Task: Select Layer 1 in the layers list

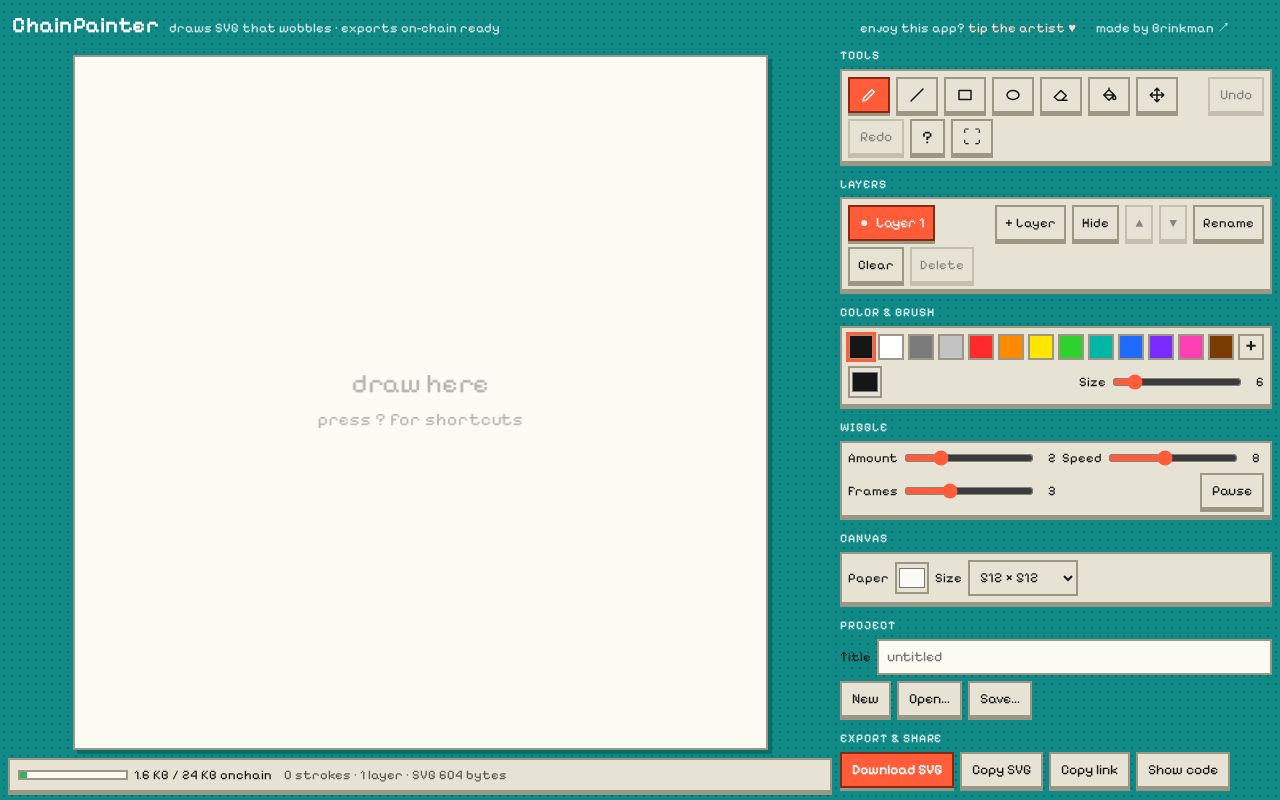Action: click(x=892, y=223)
